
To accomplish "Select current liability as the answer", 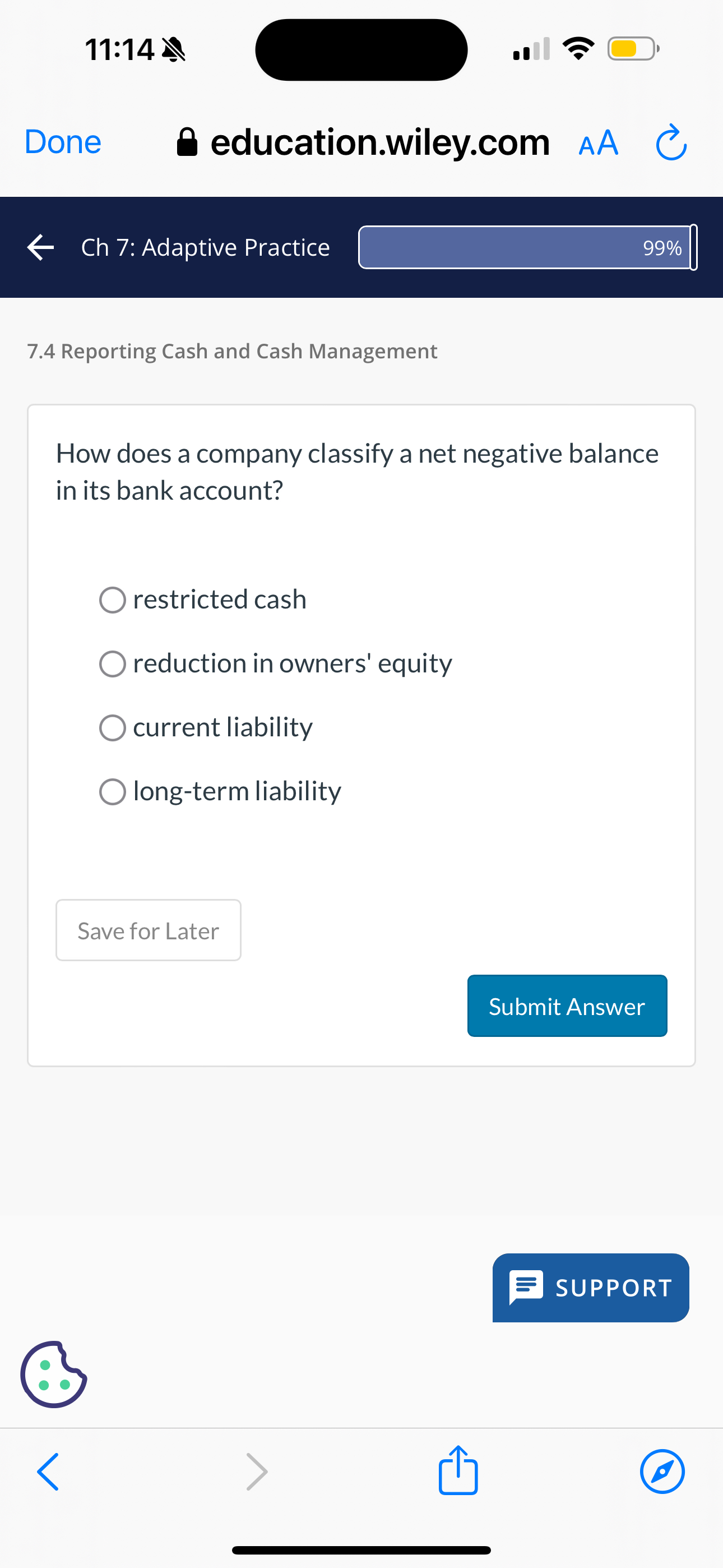I will (x=113, y=727).
